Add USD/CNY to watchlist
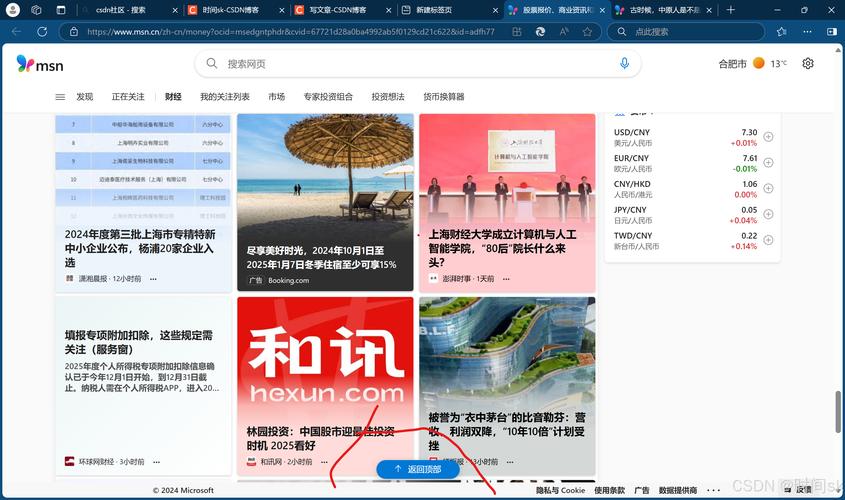The height and width of the screenshot is (500, 845). tap(768, 137)
